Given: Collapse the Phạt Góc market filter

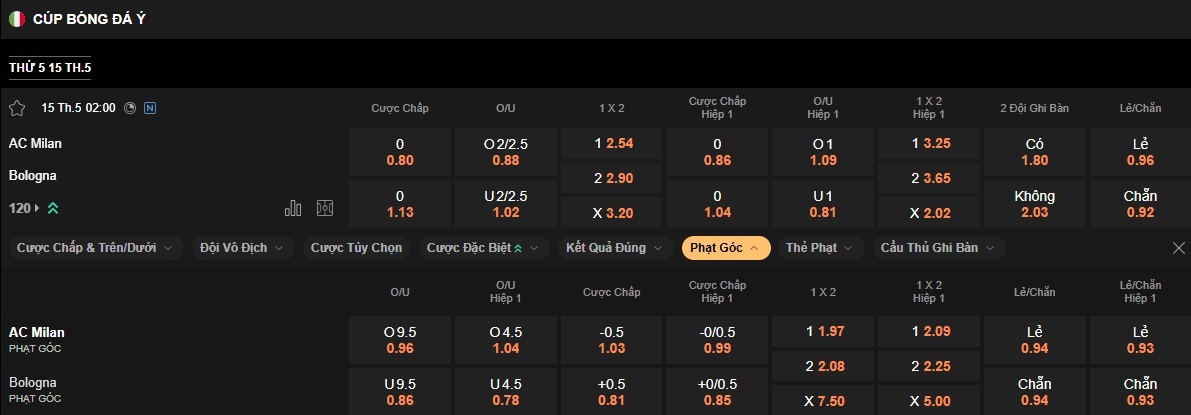Looking at the screenshot, I should pyautogui.click(x=726, y=248).
